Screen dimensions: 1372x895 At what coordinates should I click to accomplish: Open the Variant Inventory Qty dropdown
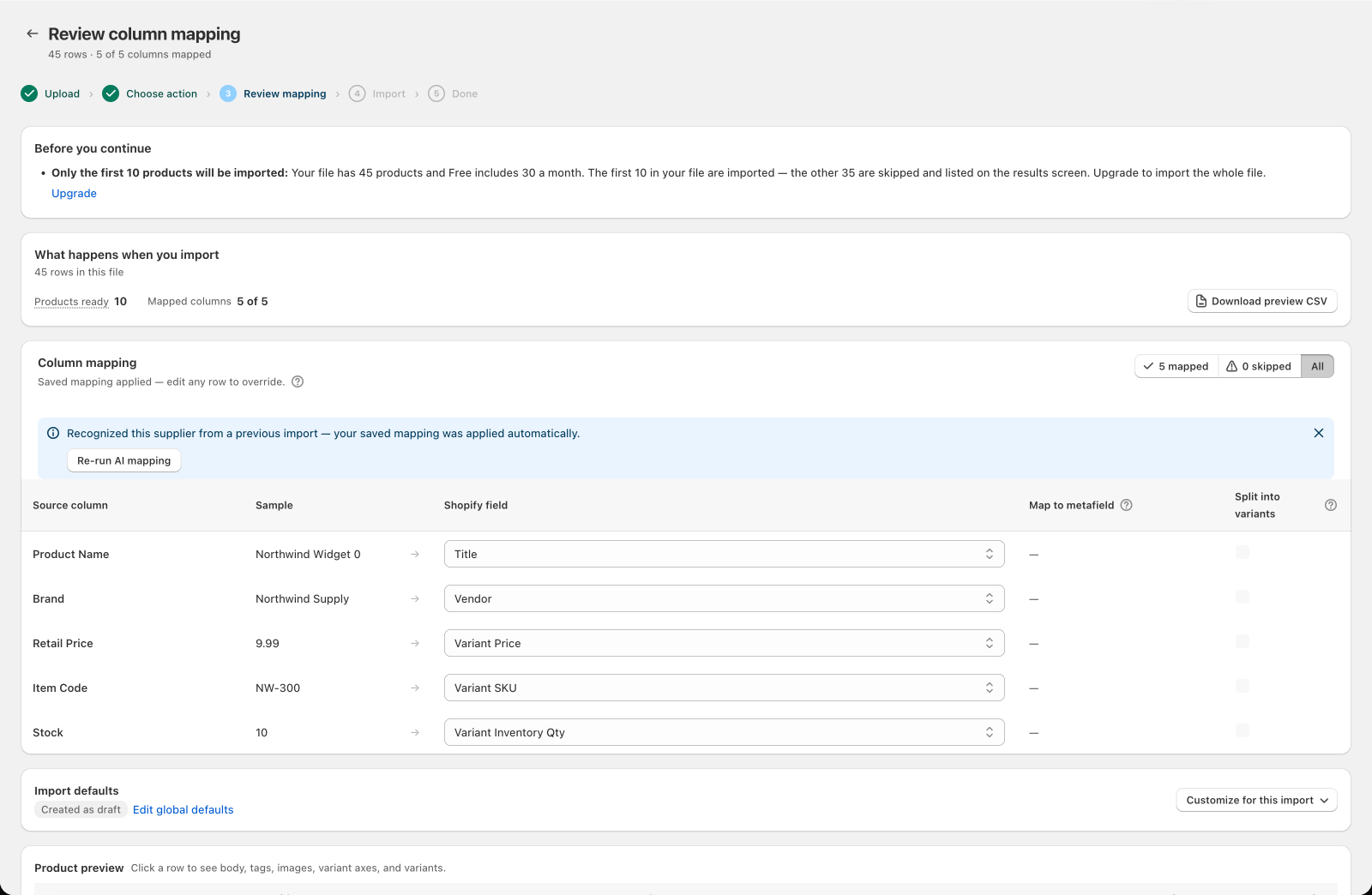coord(724,732)
